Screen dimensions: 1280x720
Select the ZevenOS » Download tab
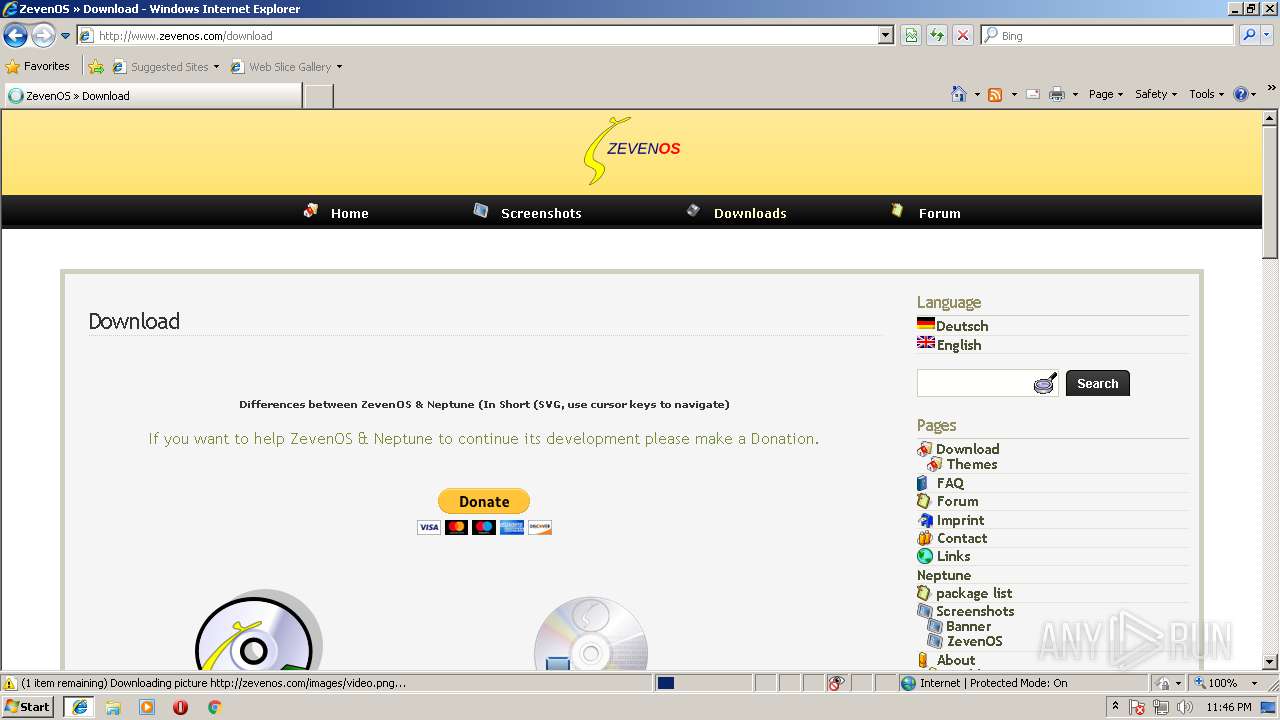coord(153,96)
